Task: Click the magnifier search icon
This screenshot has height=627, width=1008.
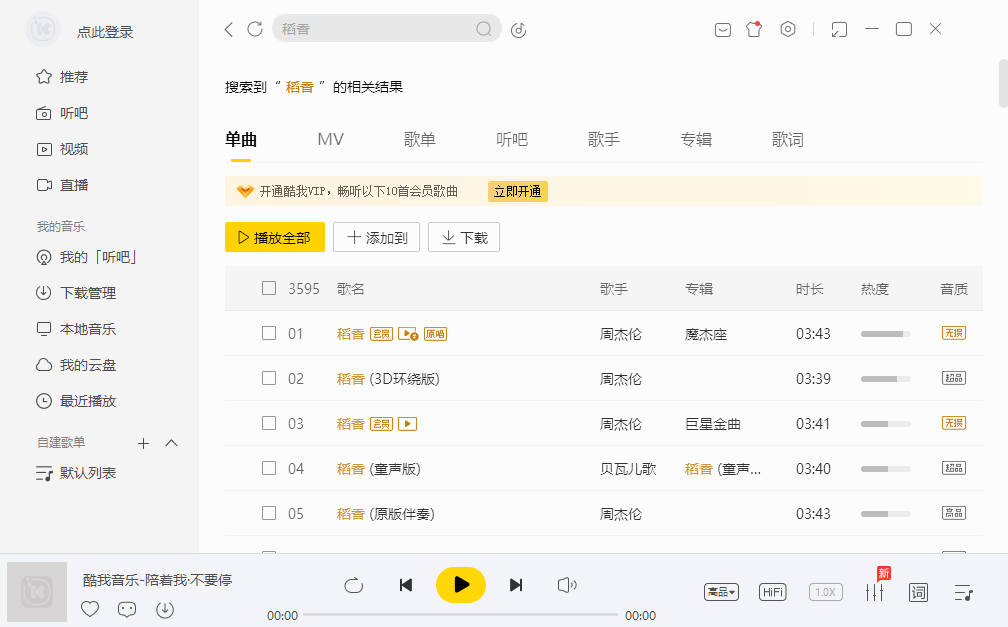Action: (483, 29)
